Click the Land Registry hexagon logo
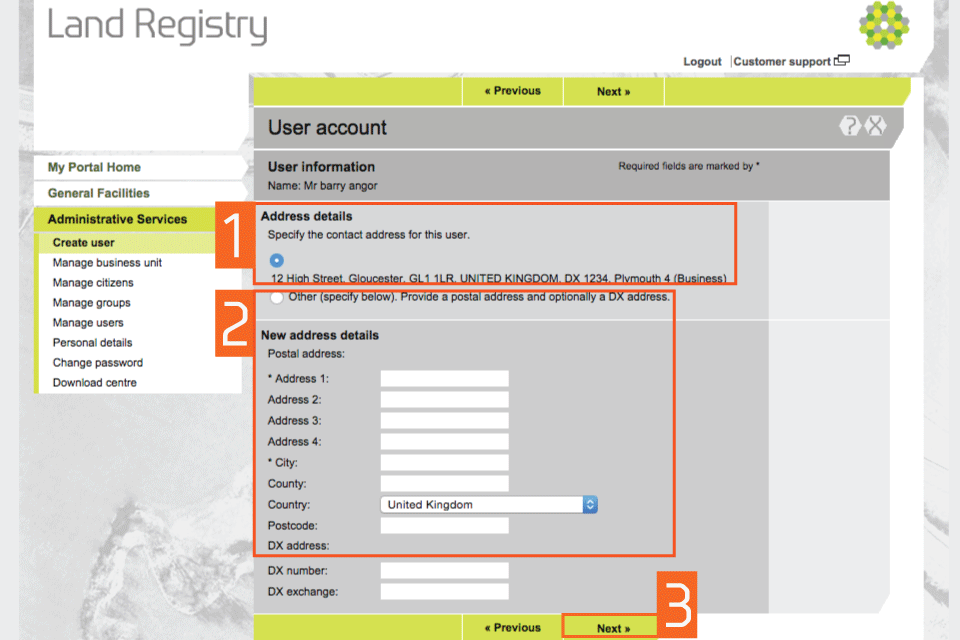This screenshot has height=640, width=960. (x=883, y=26)
